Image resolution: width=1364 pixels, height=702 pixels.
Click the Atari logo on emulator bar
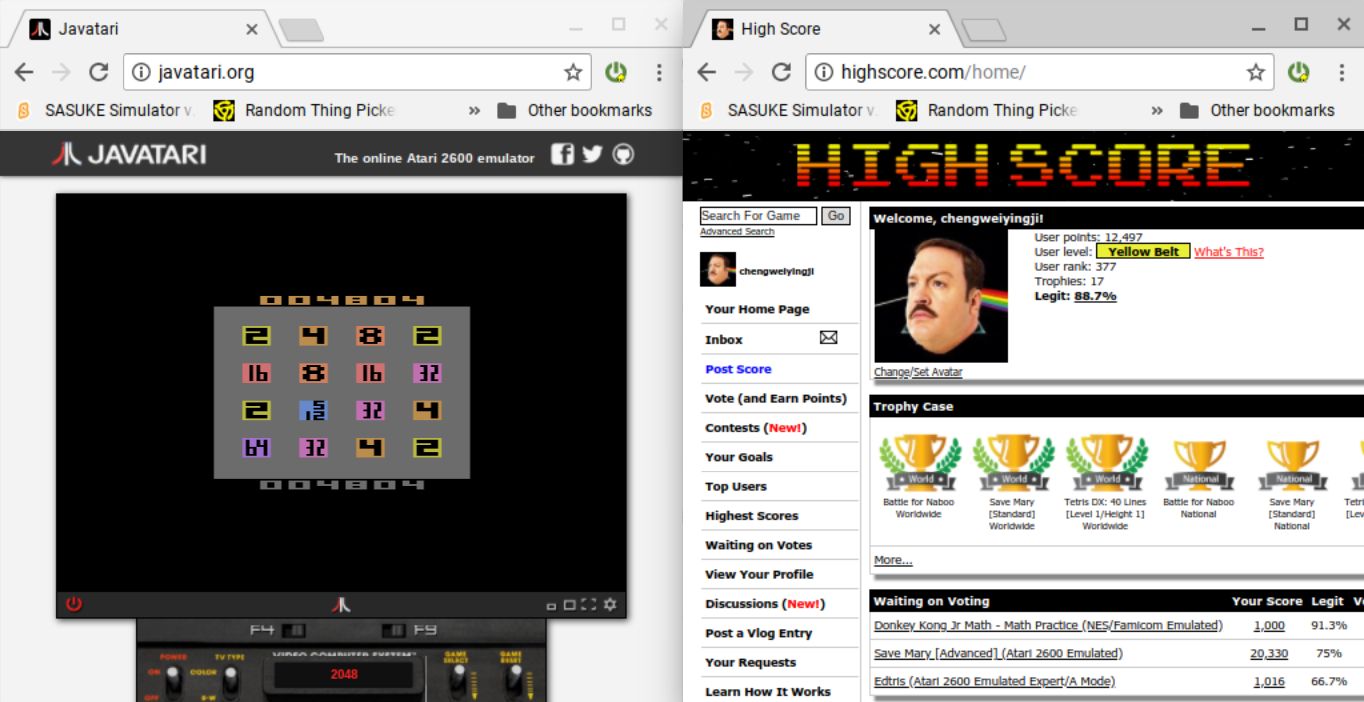342,604
